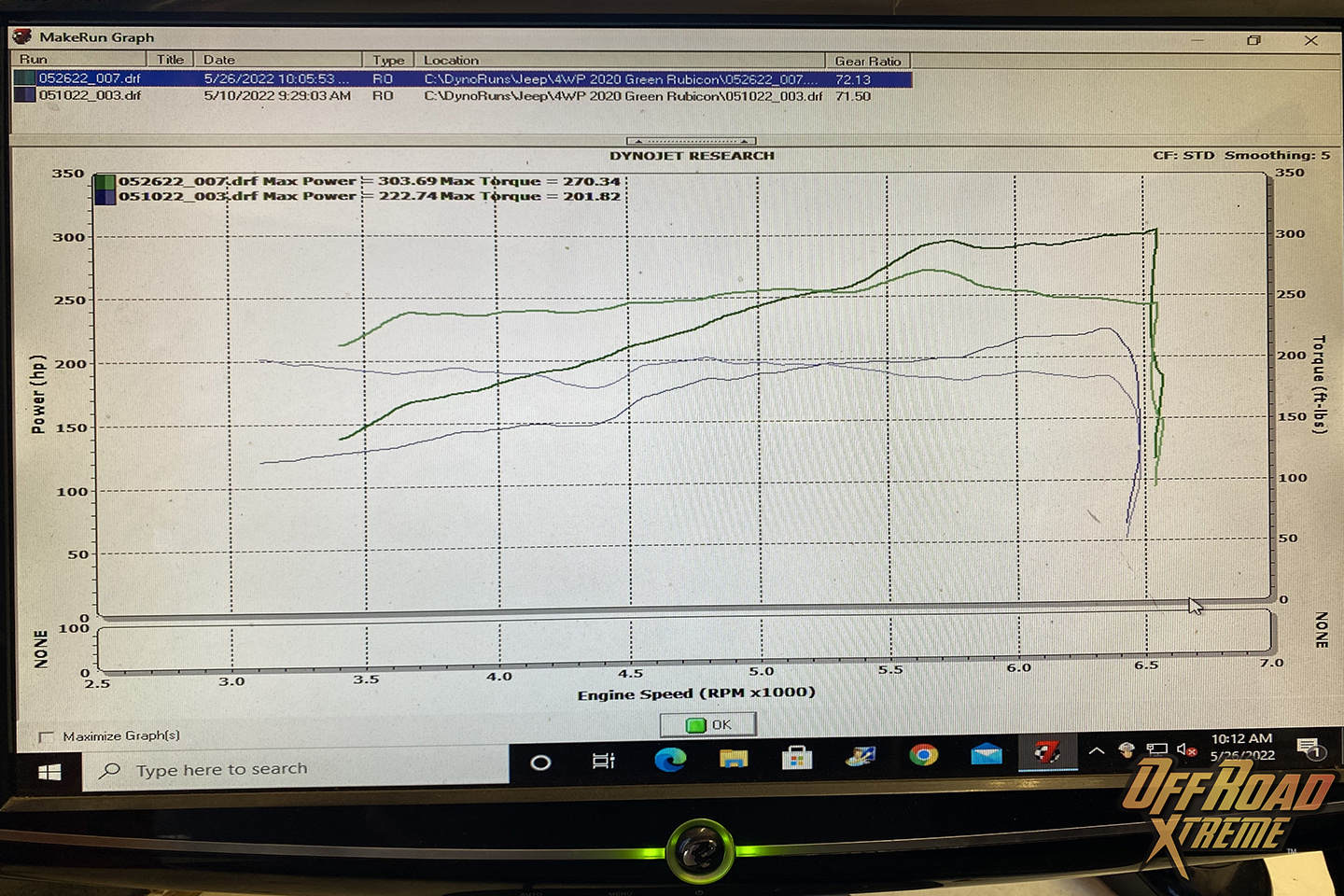Enable the Maximize Graph(s) checkbox
Image resolution: width=1344 pixels, height=896 pixels.
click(46, 737)
